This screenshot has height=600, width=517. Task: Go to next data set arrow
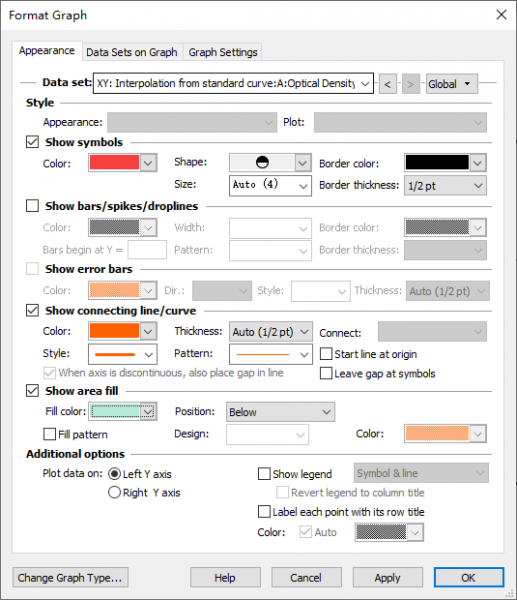(411, 84)
